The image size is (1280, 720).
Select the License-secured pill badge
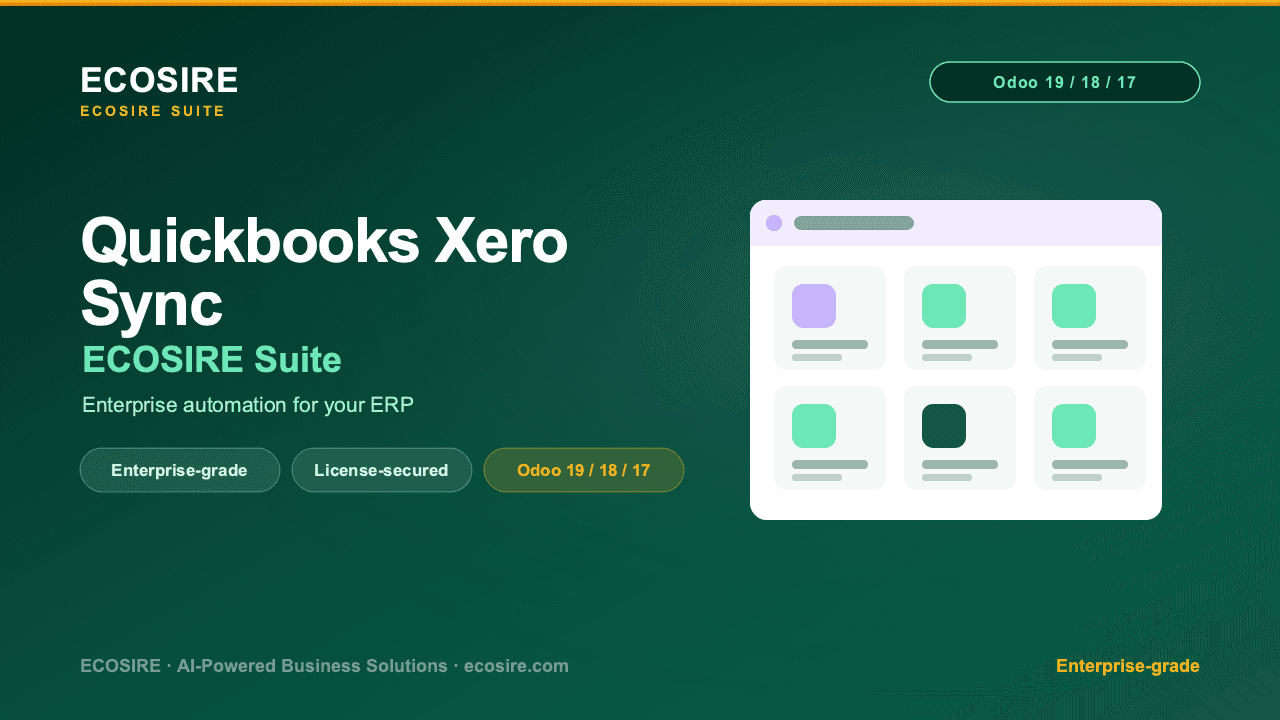[x=381, y=470]
